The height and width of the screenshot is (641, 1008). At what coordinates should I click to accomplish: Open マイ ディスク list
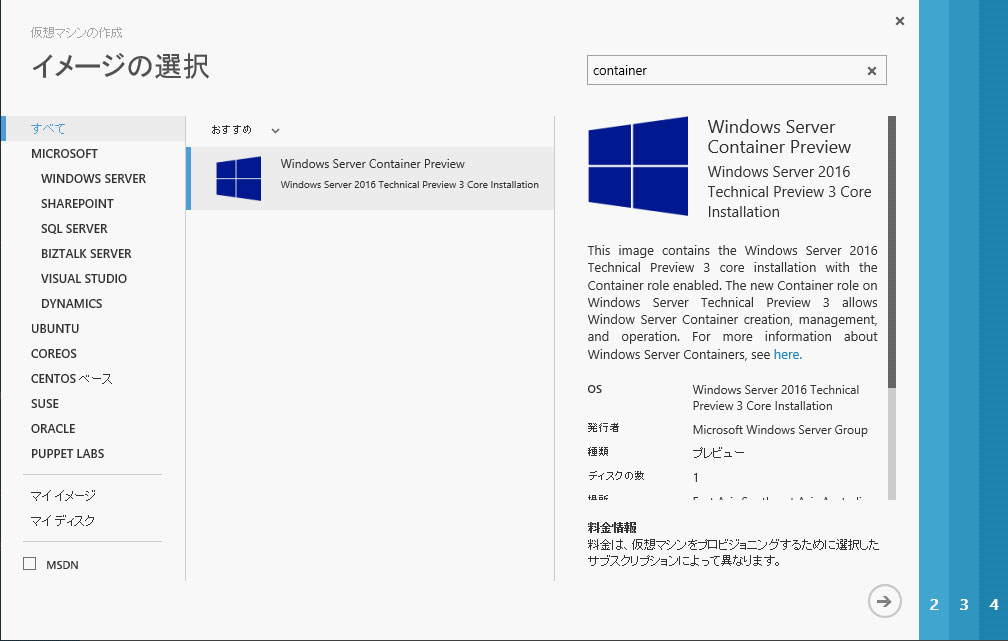click(62, 521)
